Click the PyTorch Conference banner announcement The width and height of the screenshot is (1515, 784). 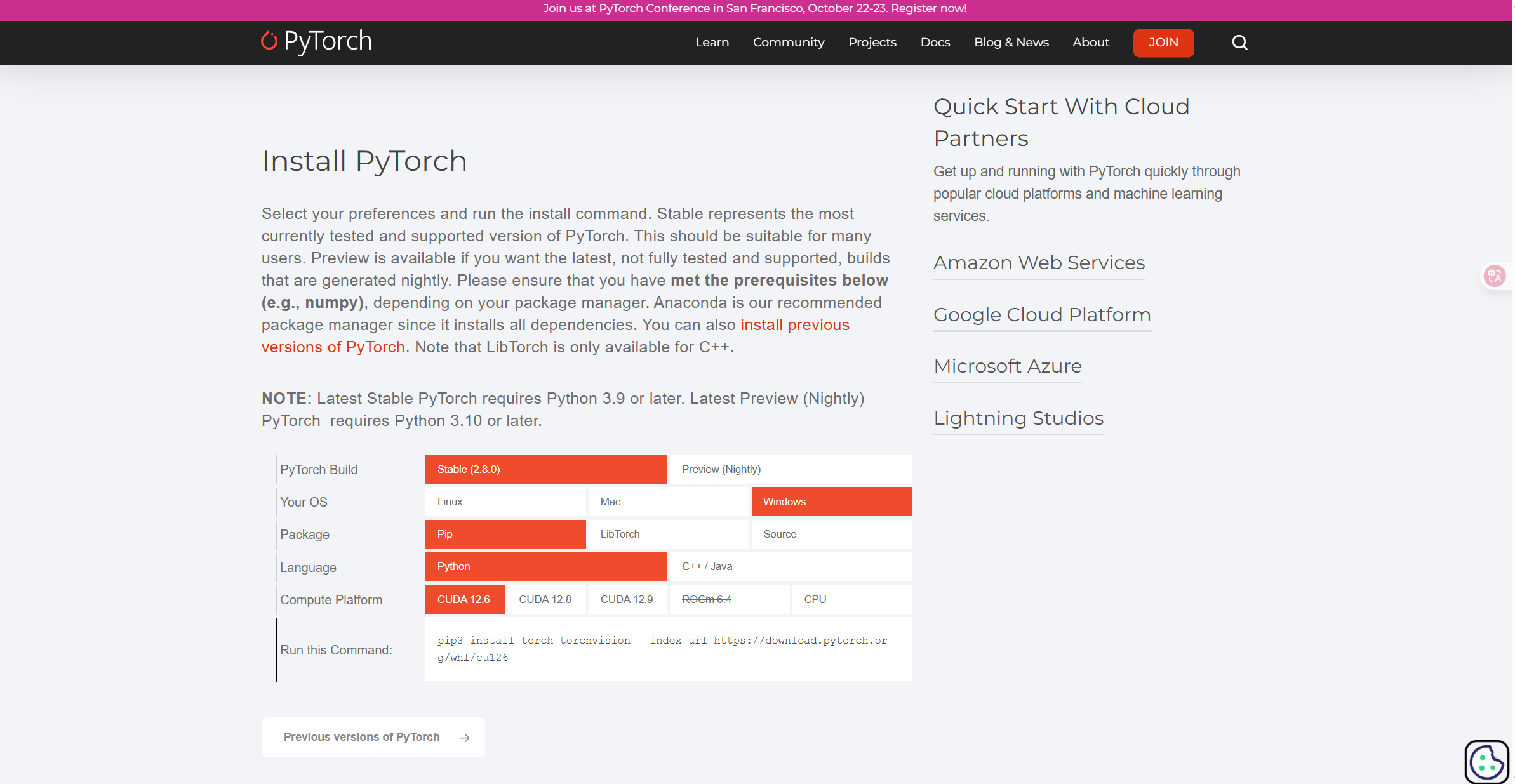[x=754, y=9]
